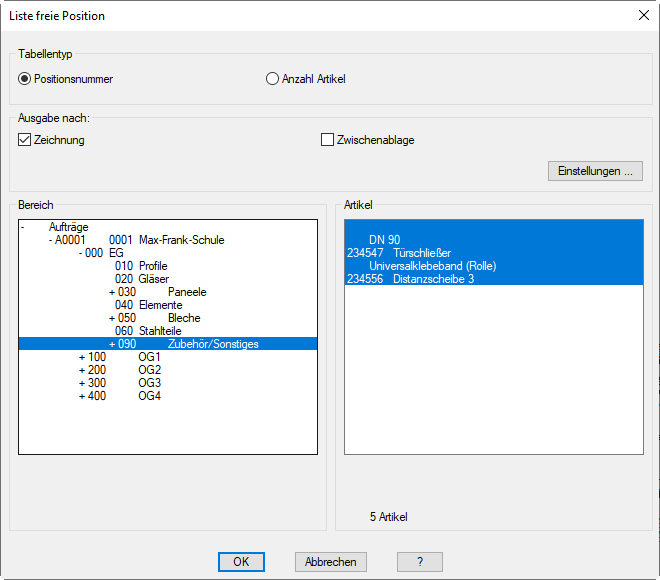Expand the 400 OG4 tree node
This screenshot has width=660, height=580.
(x=82, y=396)
